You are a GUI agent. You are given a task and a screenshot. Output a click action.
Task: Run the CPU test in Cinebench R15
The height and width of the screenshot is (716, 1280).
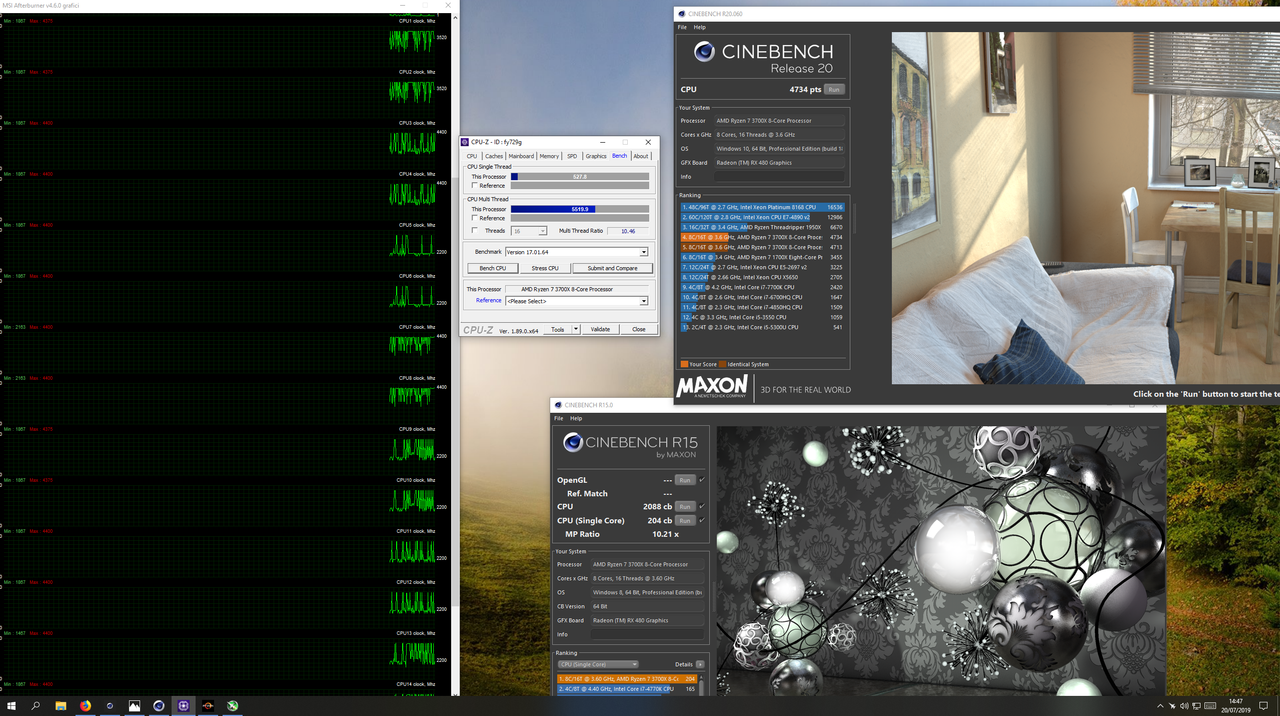685,507
